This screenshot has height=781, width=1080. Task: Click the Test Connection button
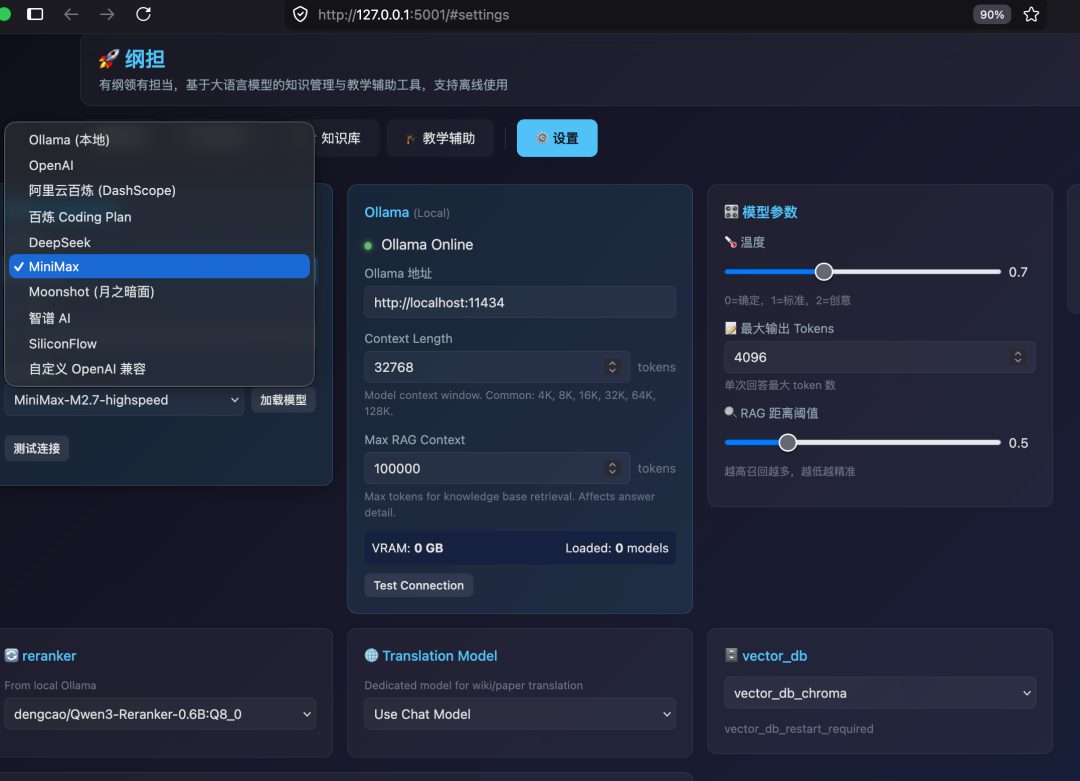pos(419,585)
